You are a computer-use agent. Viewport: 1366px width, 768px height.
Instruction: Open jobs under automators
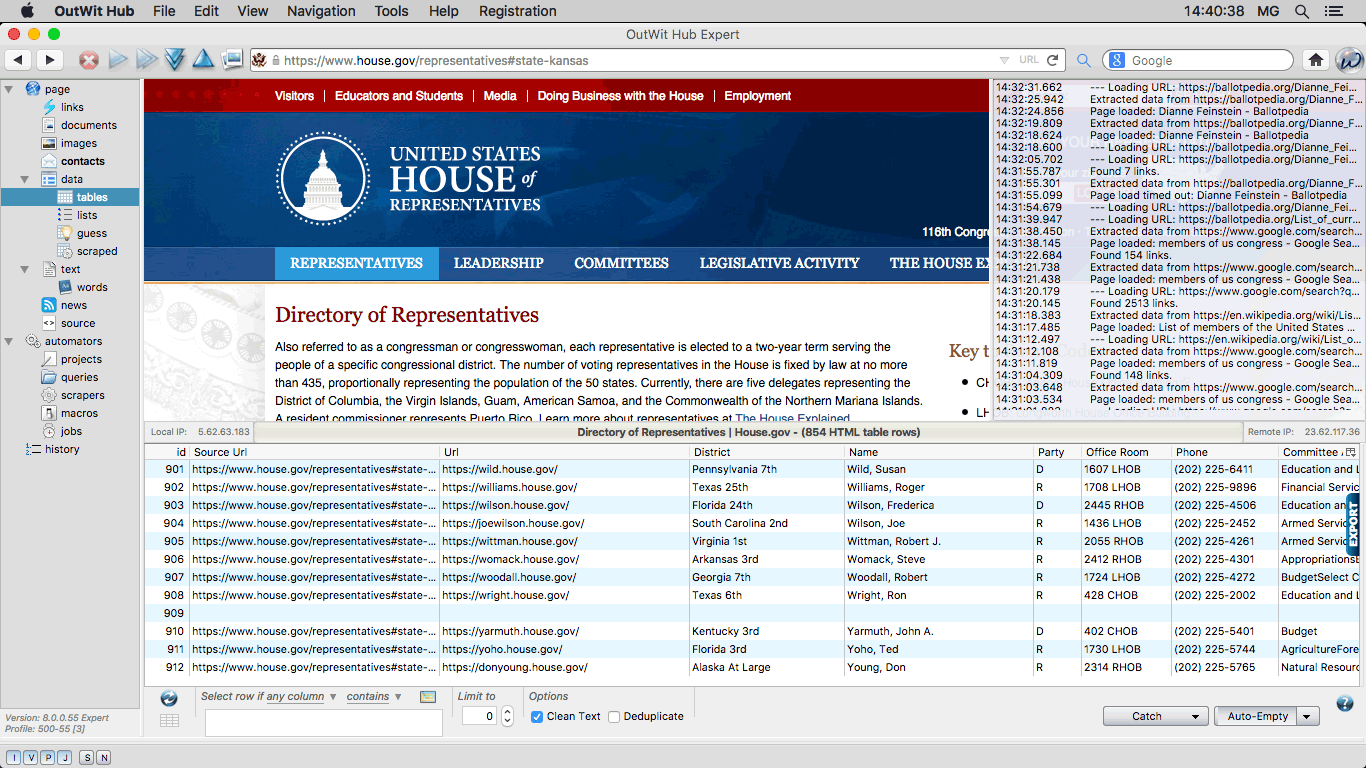(x=71, y=431)
